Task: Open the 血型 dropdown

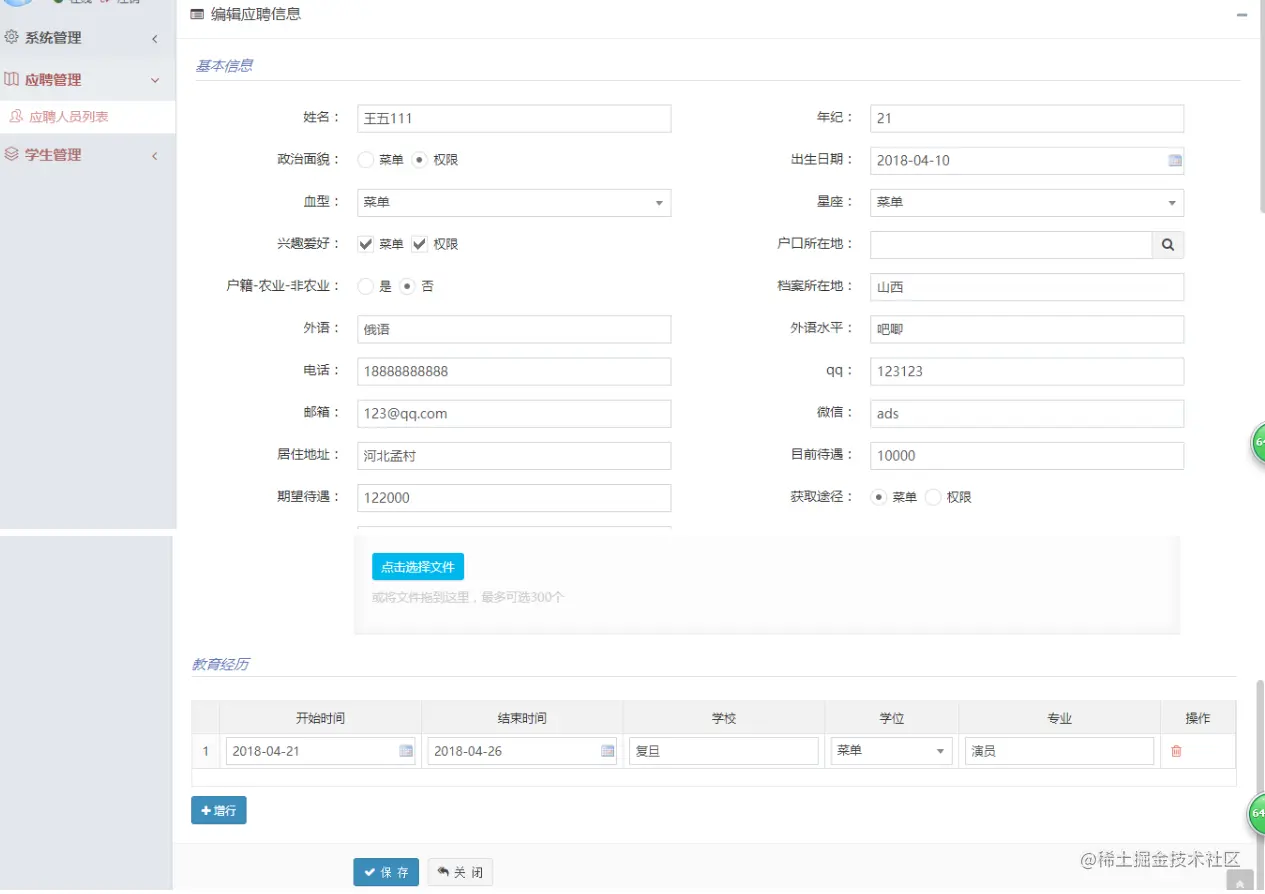Action: [x=514, y=203]
